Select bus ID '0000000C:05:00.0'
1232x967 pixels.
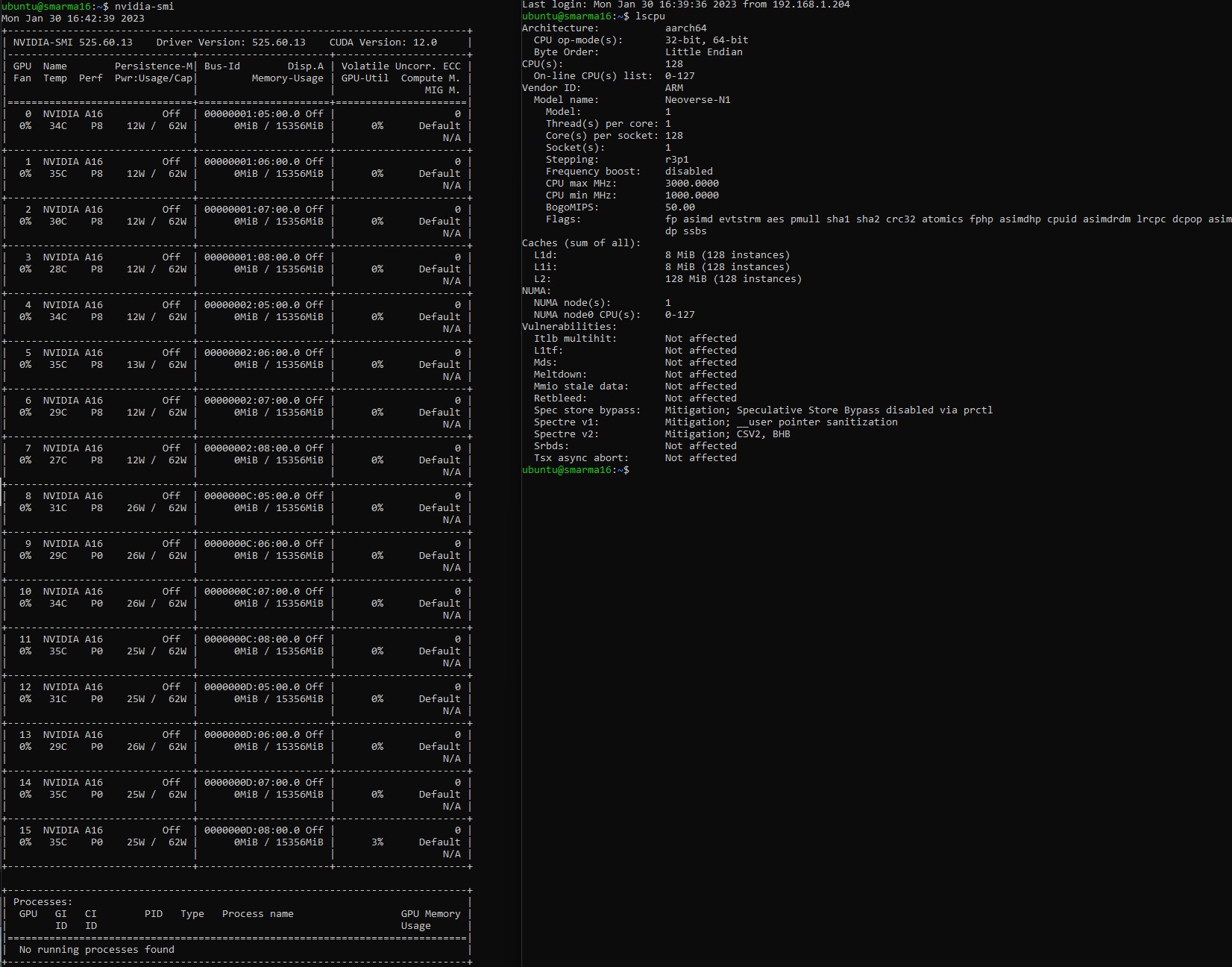[252, 495]
